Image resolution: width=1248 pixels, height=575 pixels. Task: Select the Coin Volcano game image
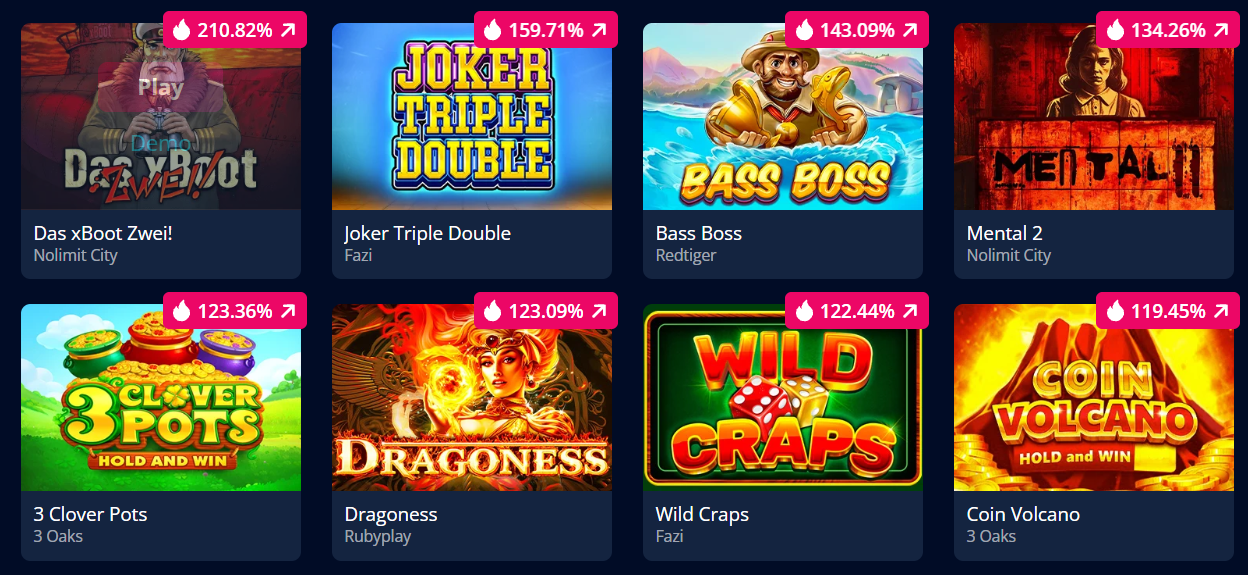1094,397
